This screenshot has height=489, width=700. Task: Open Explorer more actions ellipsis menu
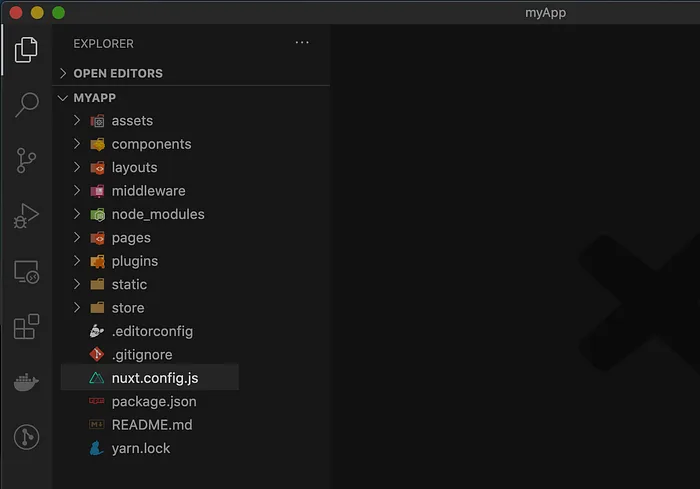(302, 42)
